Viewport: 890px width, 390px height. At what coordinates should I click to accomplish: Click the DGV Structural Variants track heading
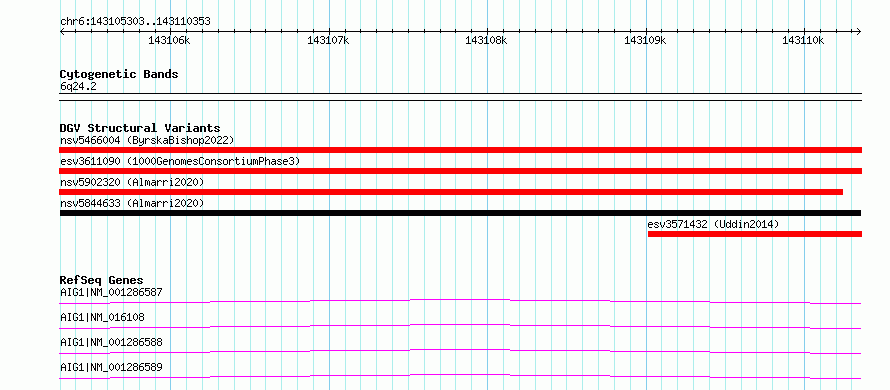click(140, 128)
